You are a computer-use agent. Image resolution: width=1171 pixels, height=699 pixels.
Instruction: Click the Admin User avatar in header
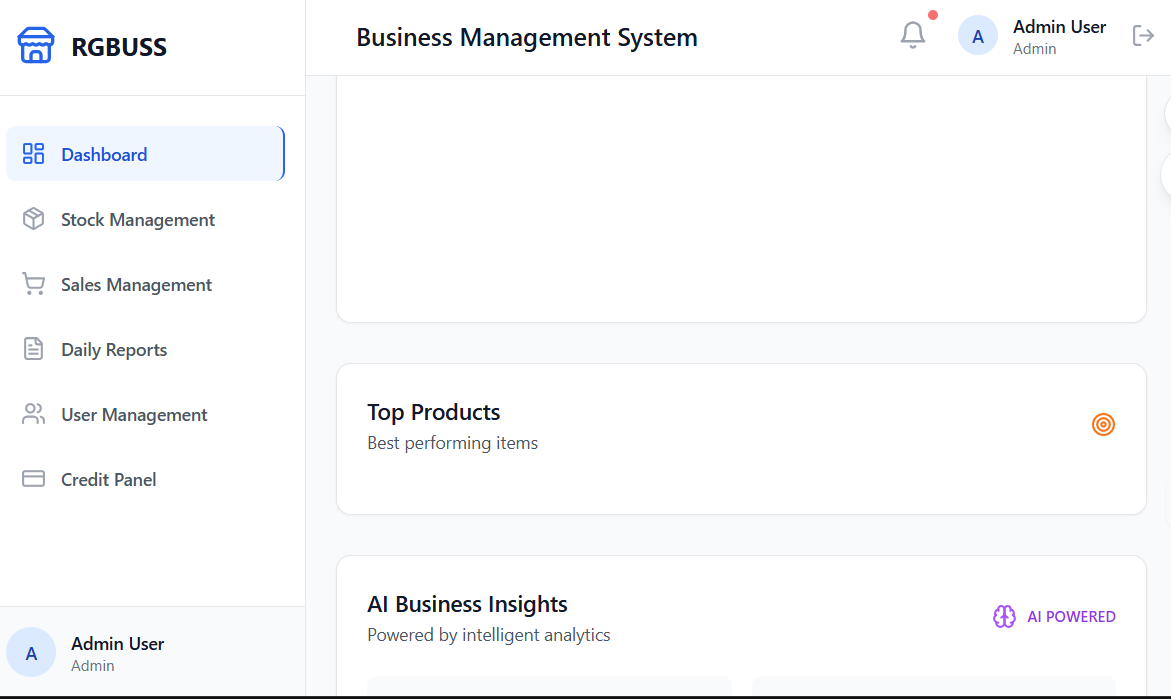pos(978,37)
